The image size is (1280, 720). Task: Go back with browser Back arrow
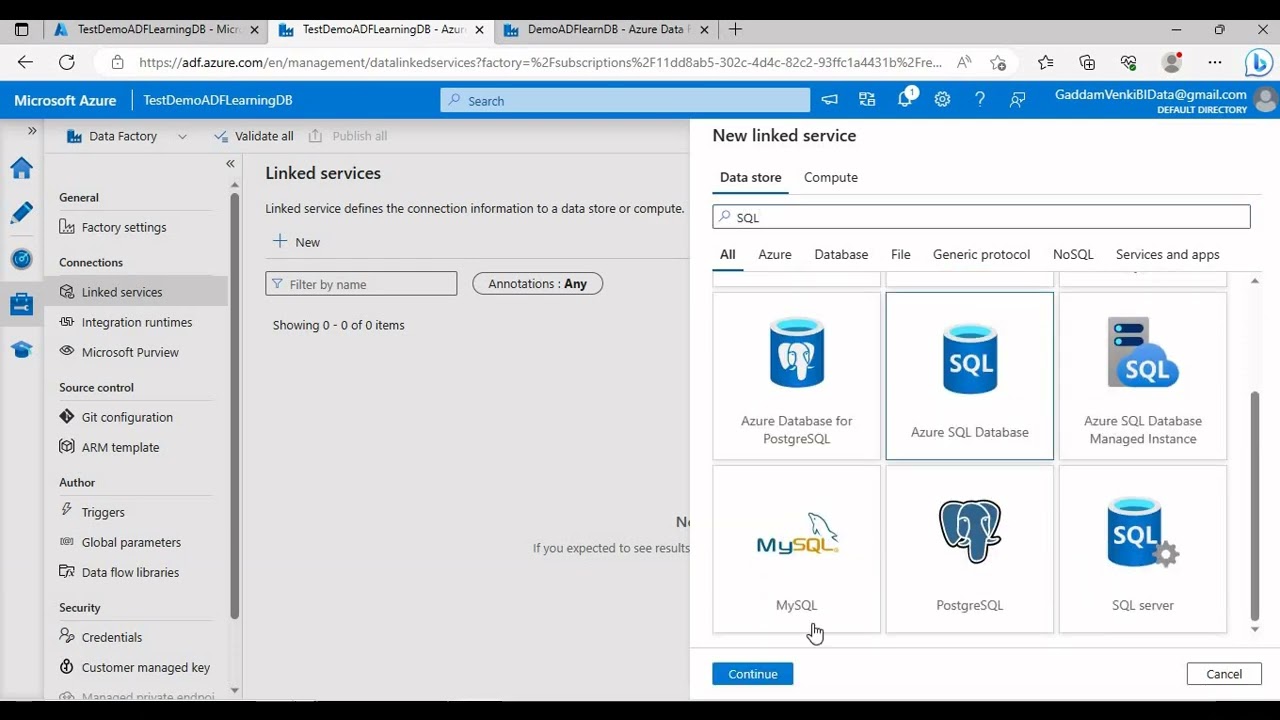point(25,62)
